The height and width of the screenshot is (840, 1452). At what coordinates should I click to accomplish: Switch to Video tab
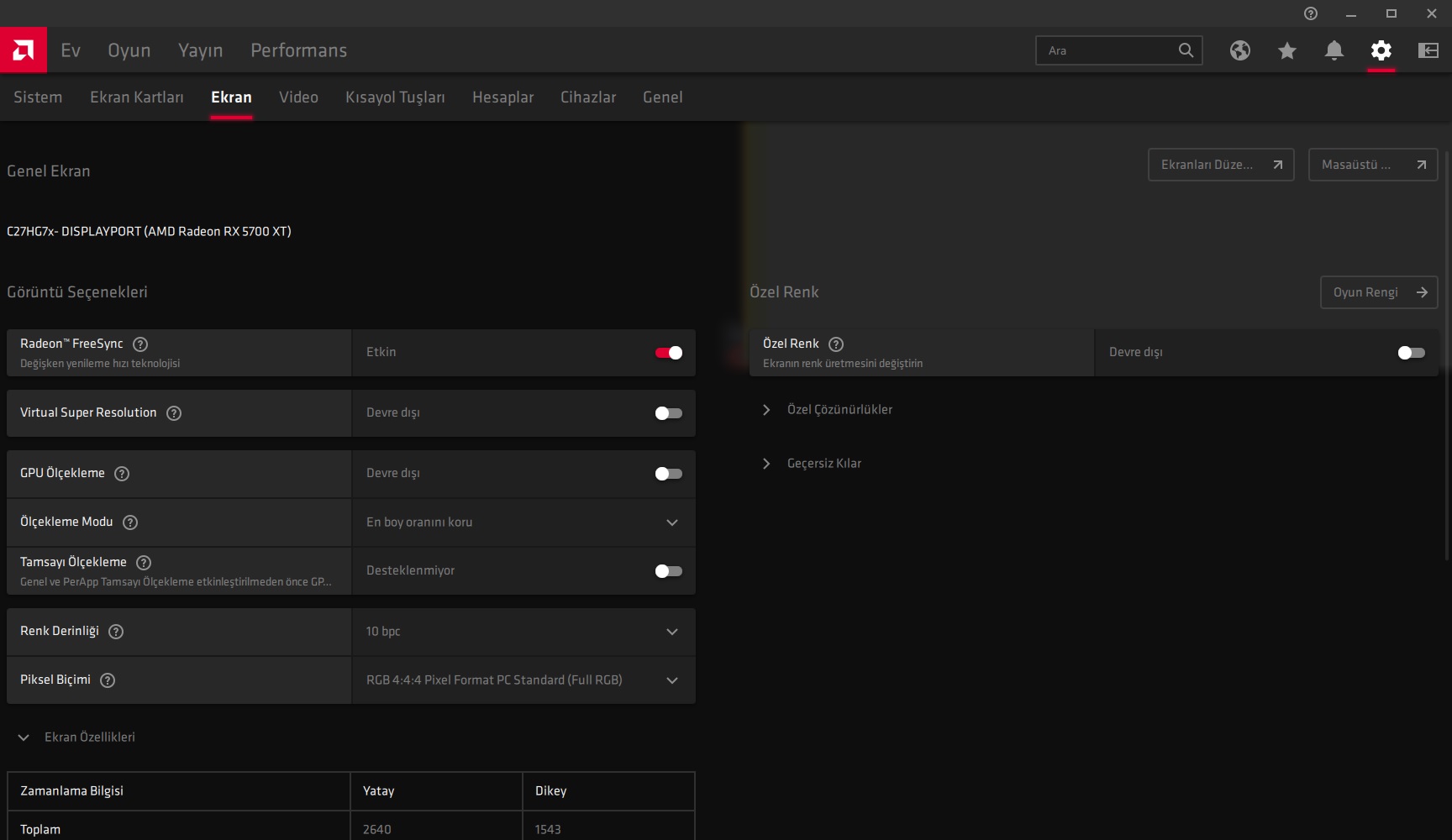tap(298, 97)
